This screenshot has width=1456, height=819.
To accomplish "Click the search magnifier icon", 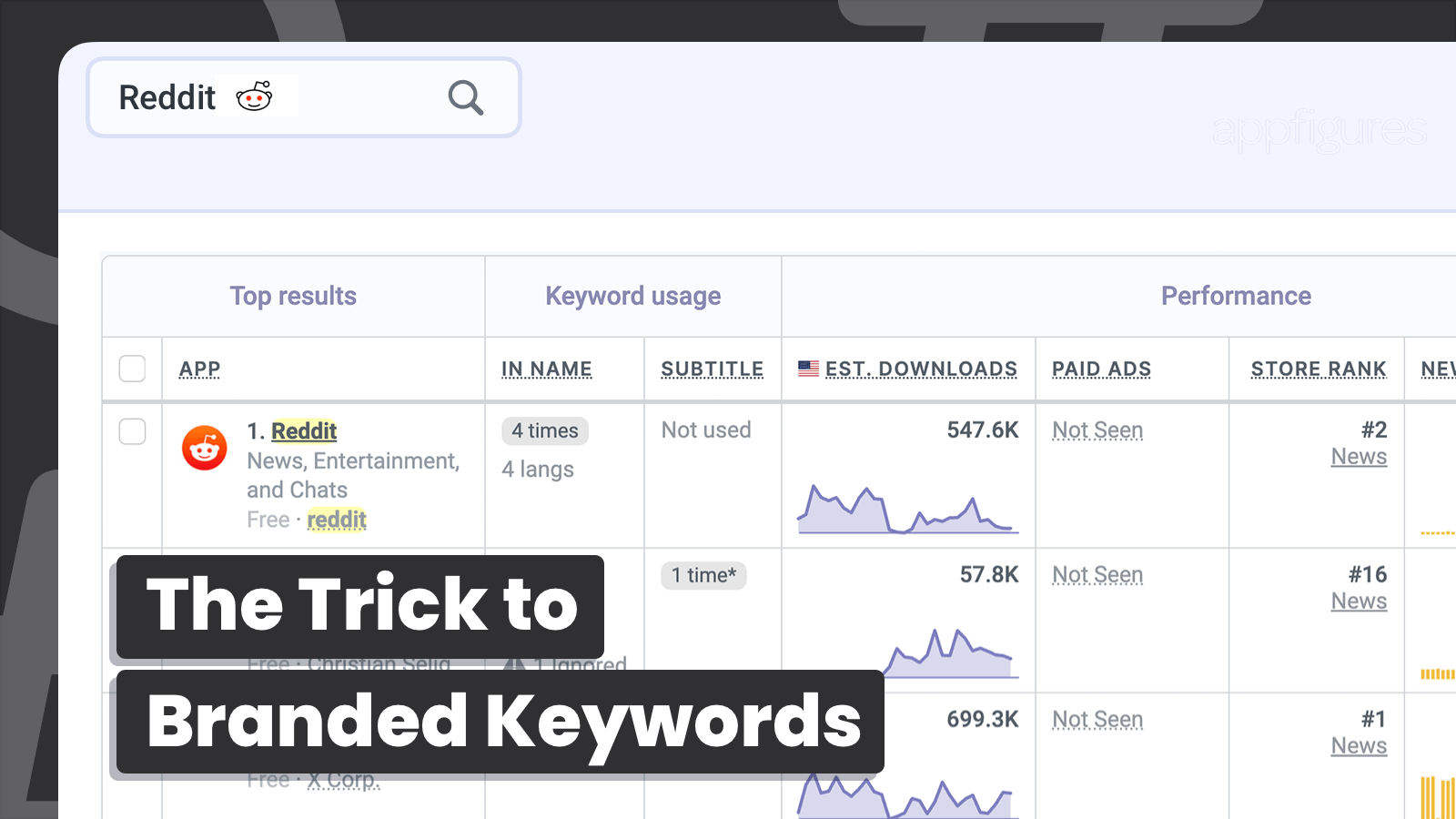I will [465, 97].
